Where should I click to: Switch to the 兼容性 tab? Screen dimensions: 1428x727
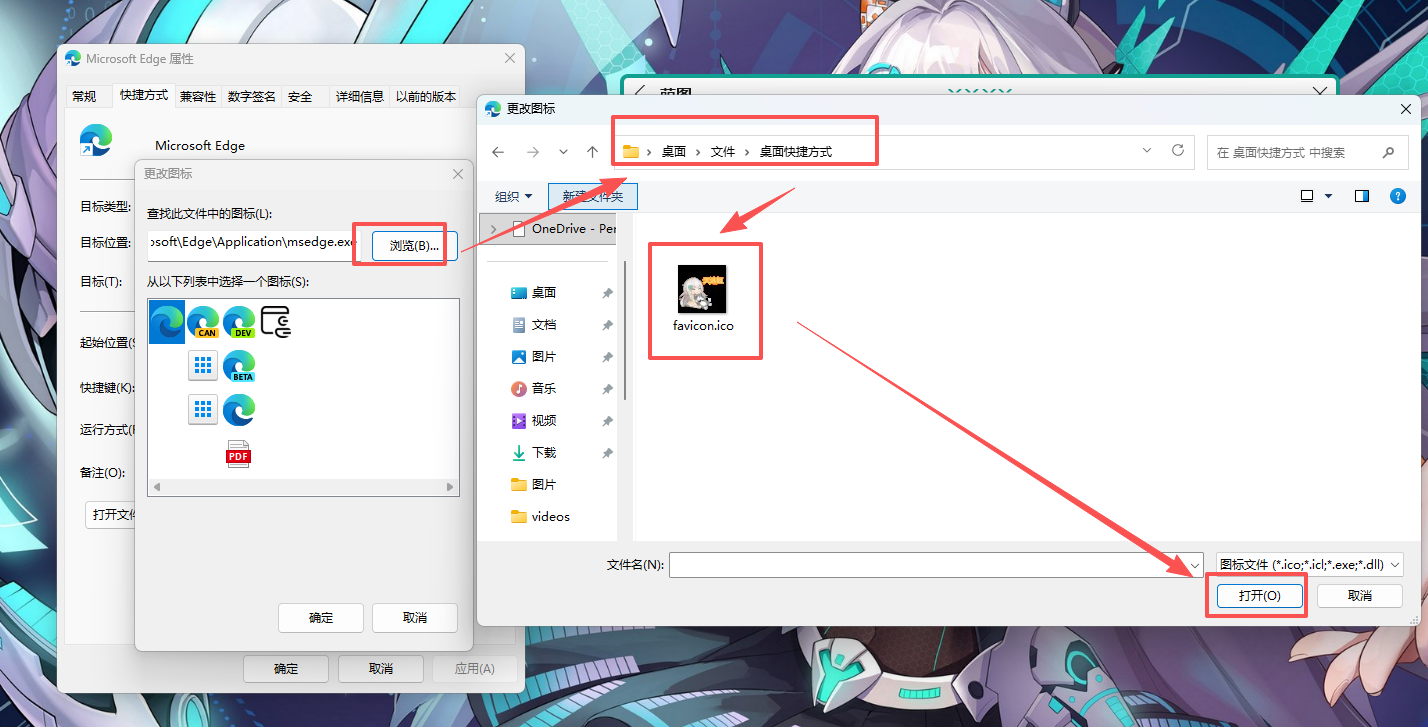(198, 96)
